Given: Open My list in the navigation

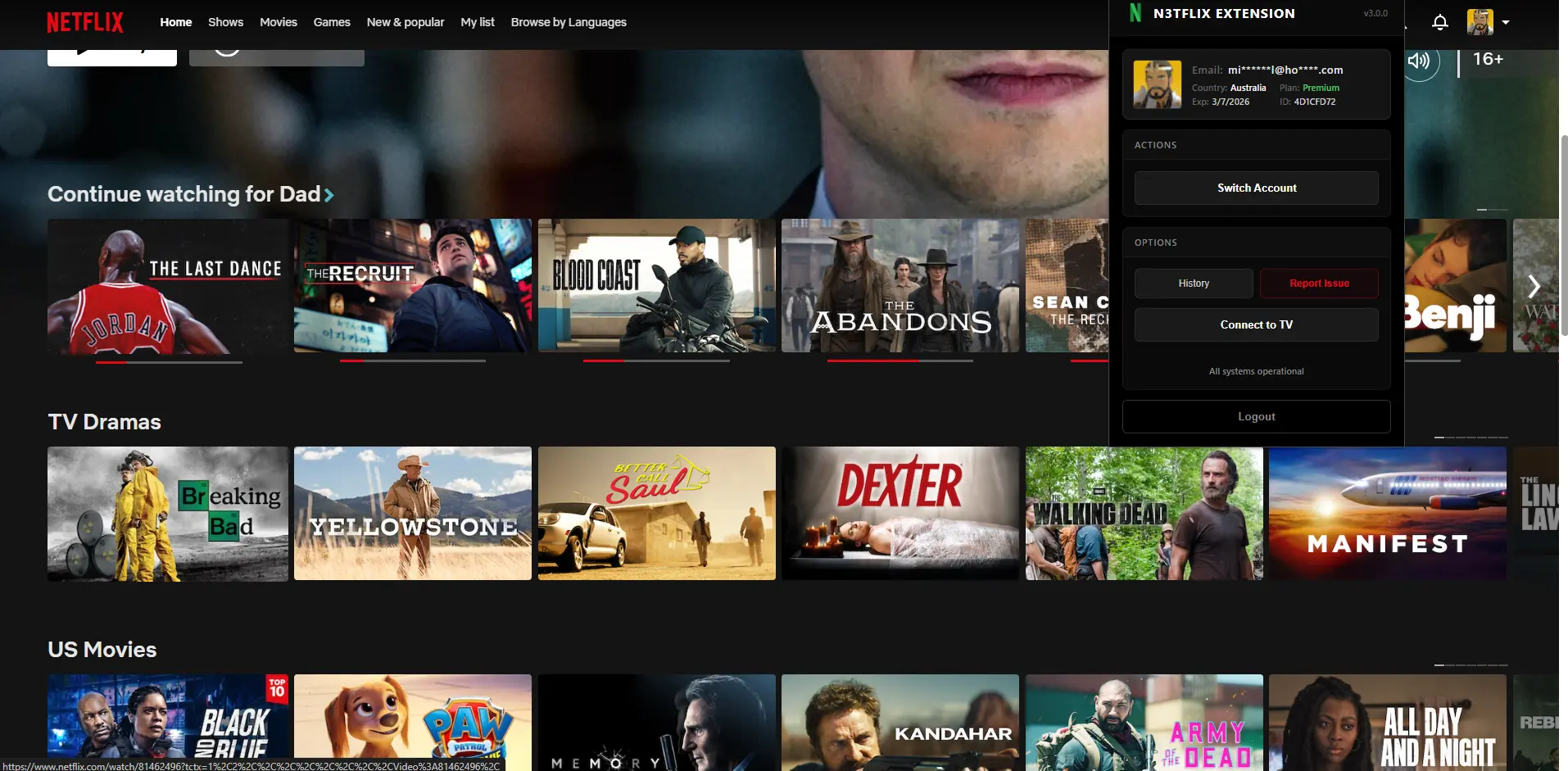Looking at the screenshot, I should tap(478, 22).
